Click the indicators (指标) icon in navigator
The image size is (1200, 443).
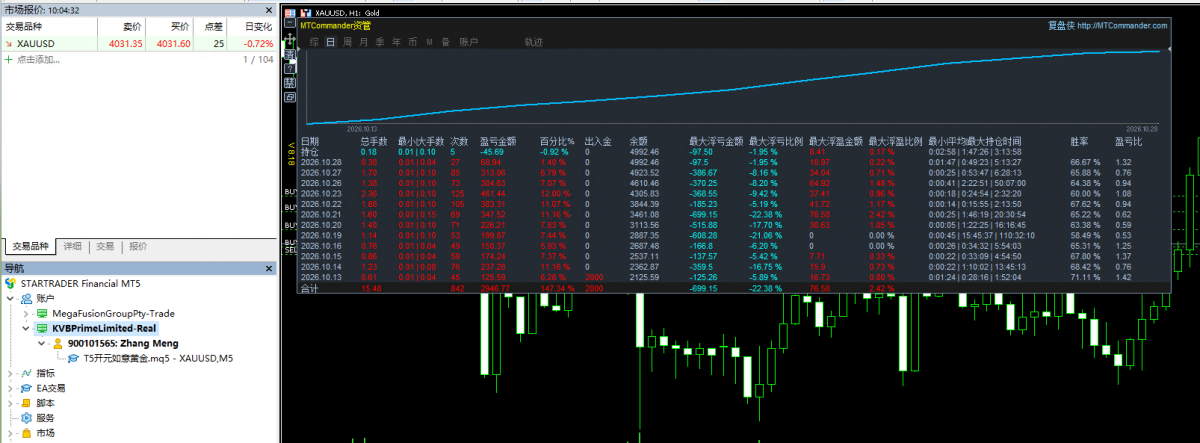(x=27, y=373)
